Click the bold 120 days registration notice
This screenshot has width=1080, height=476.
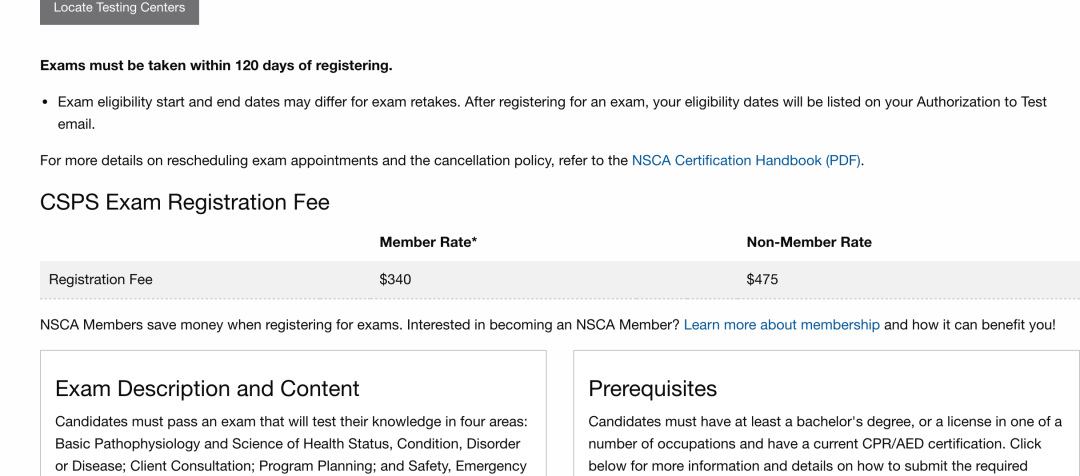pyautogui.click(x=216, y=66)
